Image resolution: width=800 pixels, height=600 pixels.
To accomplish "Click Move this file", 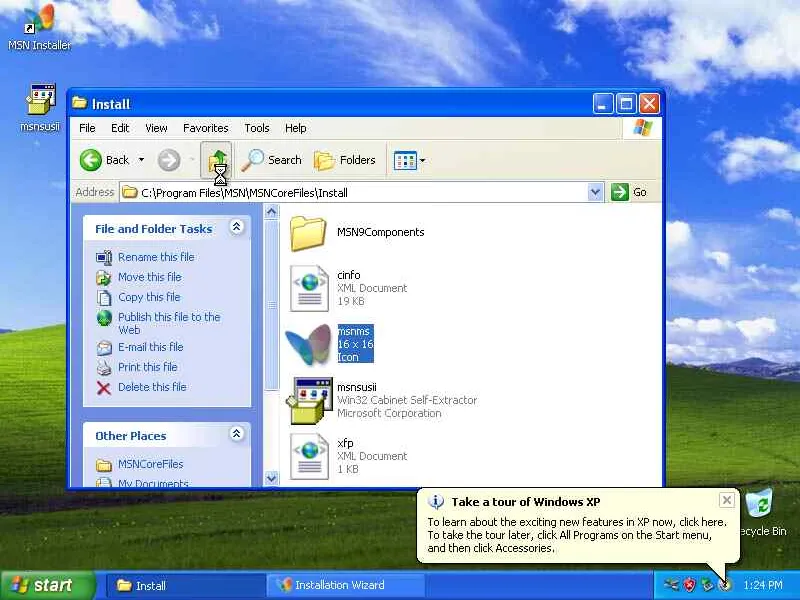I will tap(149, 277).
